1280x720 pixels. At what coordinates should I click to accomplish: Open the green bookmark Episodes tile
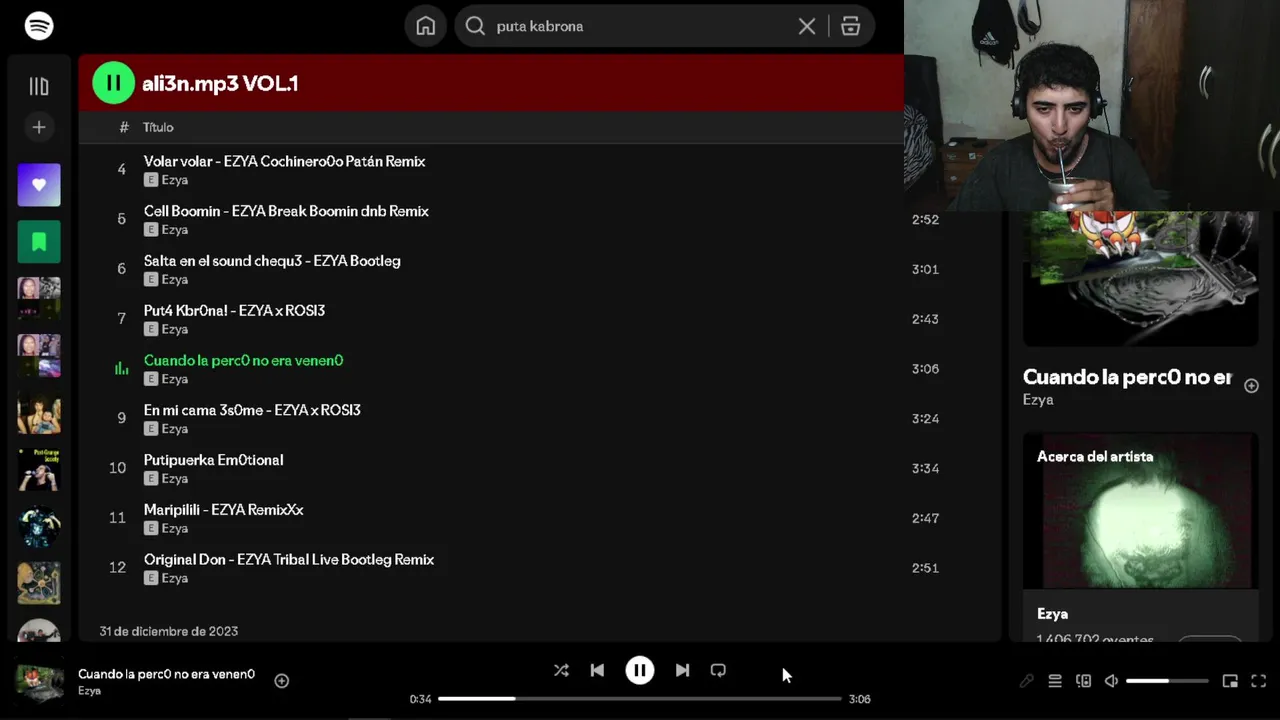click(x=39, y=241)
